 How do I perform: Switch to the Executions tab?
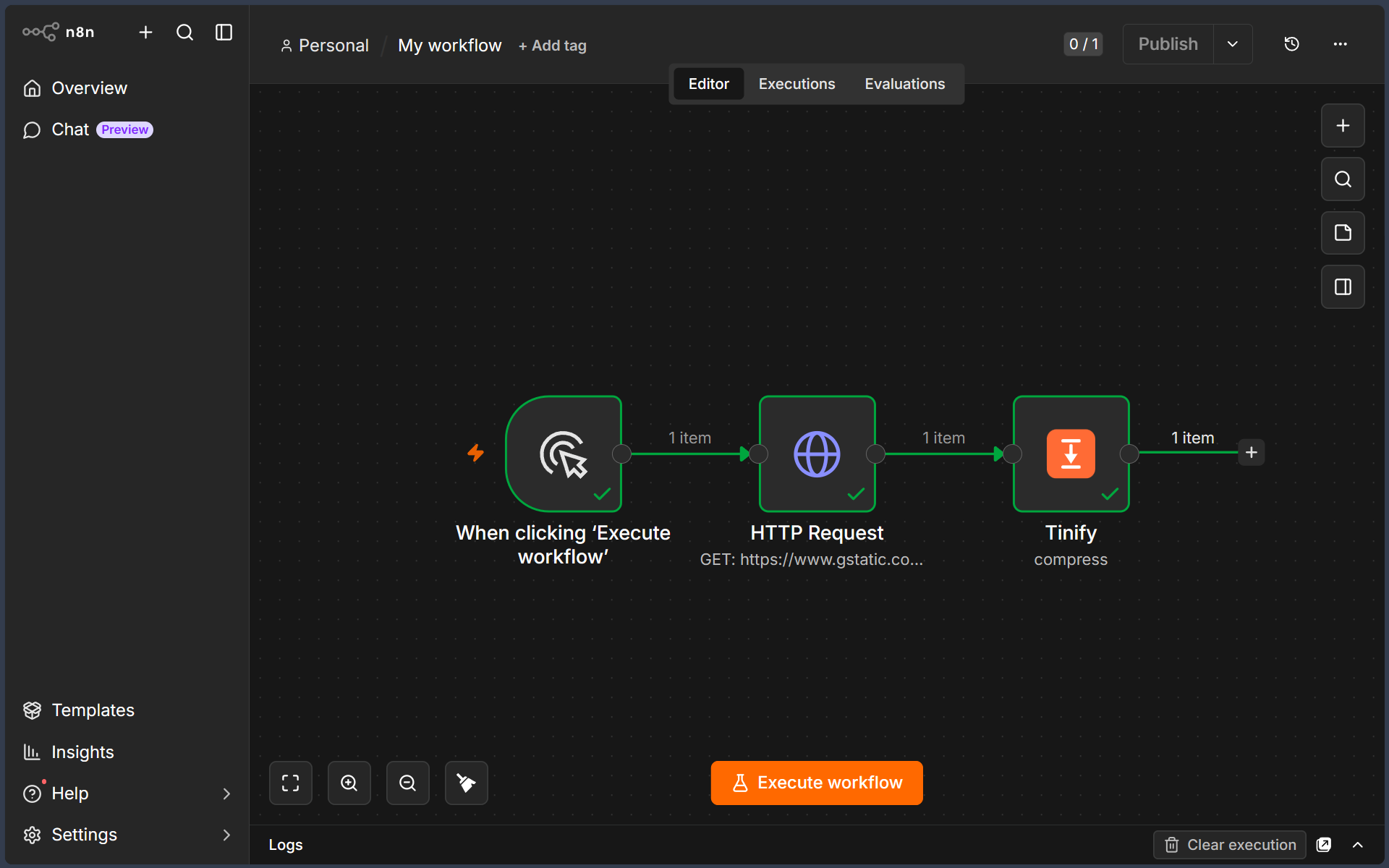797,84
